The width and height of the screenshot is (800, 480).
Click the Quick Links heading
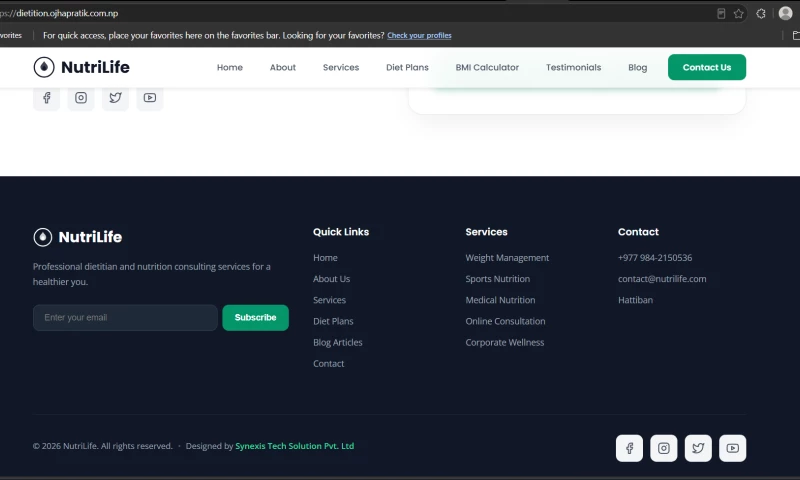coord(341,232)
